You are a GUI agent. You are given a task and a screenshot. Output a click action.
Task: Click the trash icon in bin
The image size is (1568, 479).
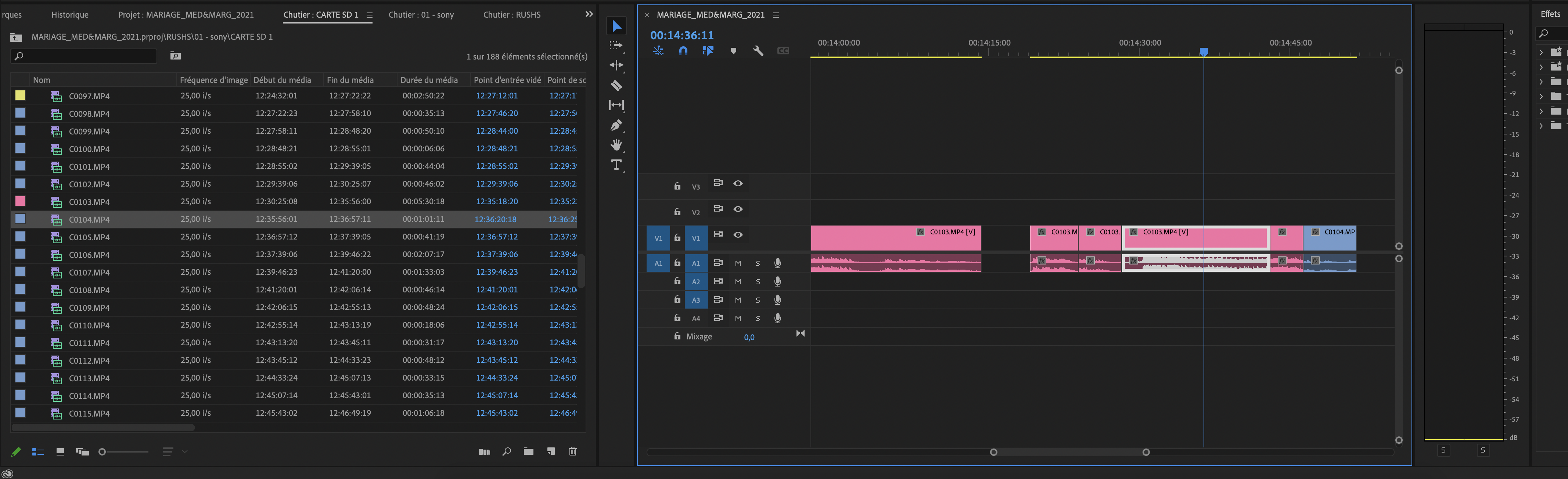572,451
